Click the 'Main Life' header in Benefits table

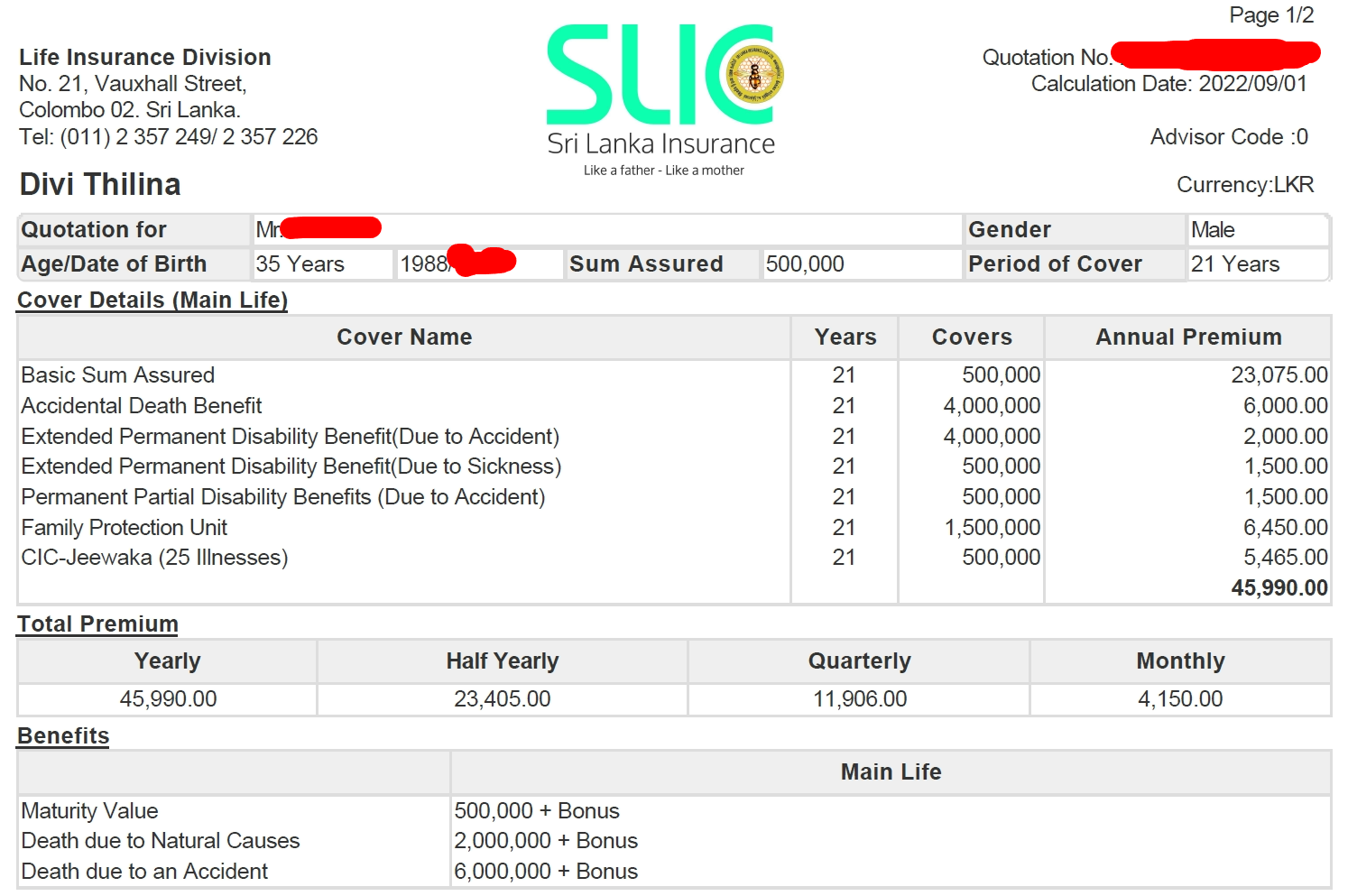coord(891,772)
